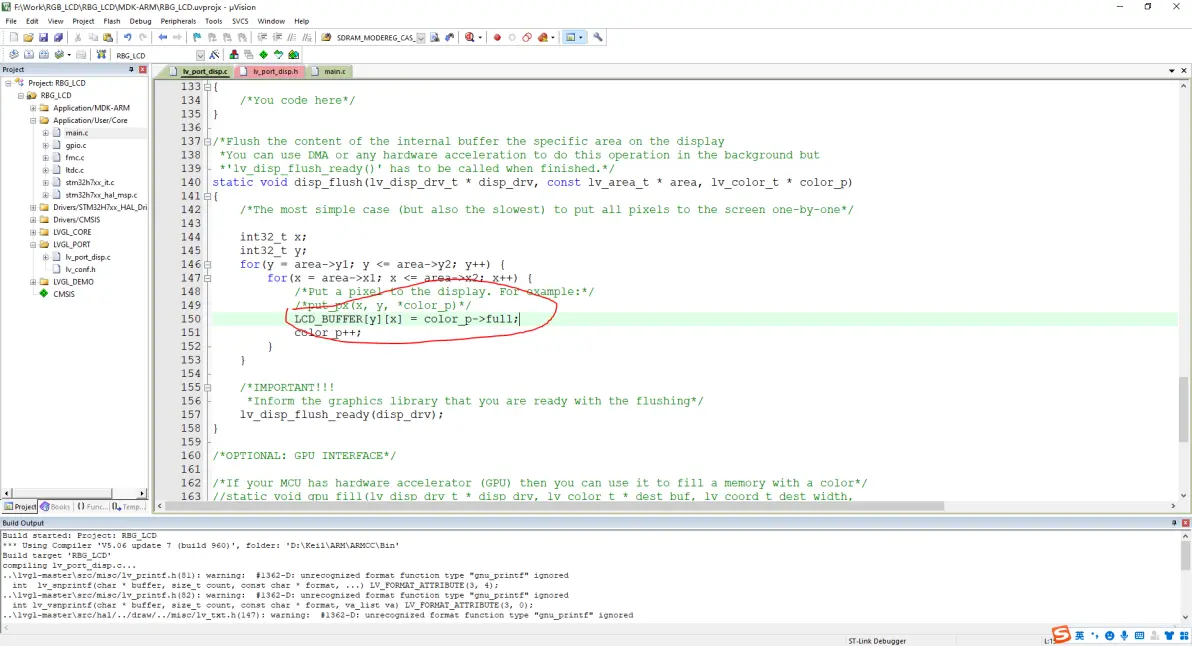Click the Batch Build icon
Viewport: 1192px width, 646px height.
tap(59, 55)
